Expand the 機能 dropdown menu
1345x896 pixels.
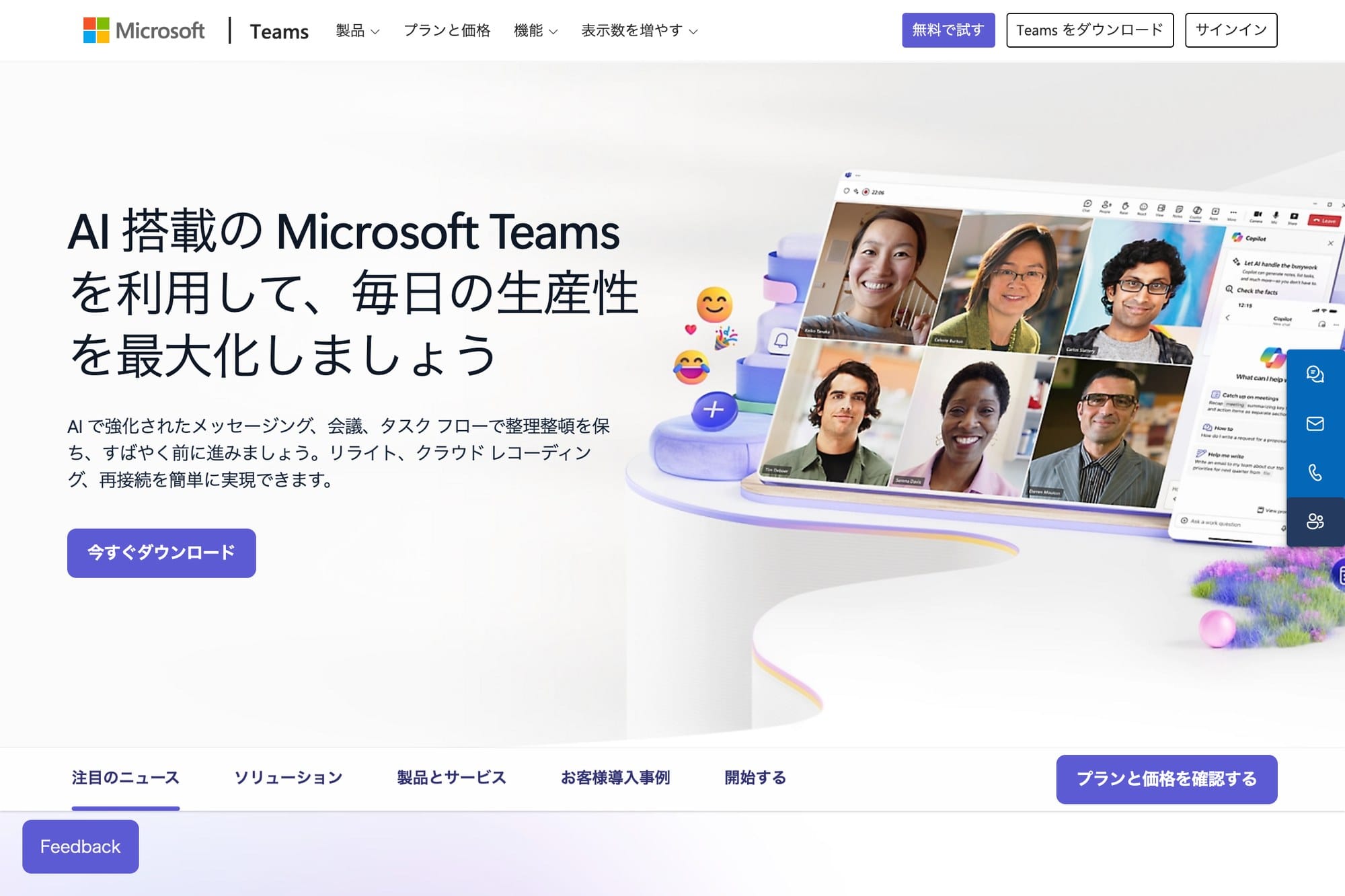(x=536, y=30)
